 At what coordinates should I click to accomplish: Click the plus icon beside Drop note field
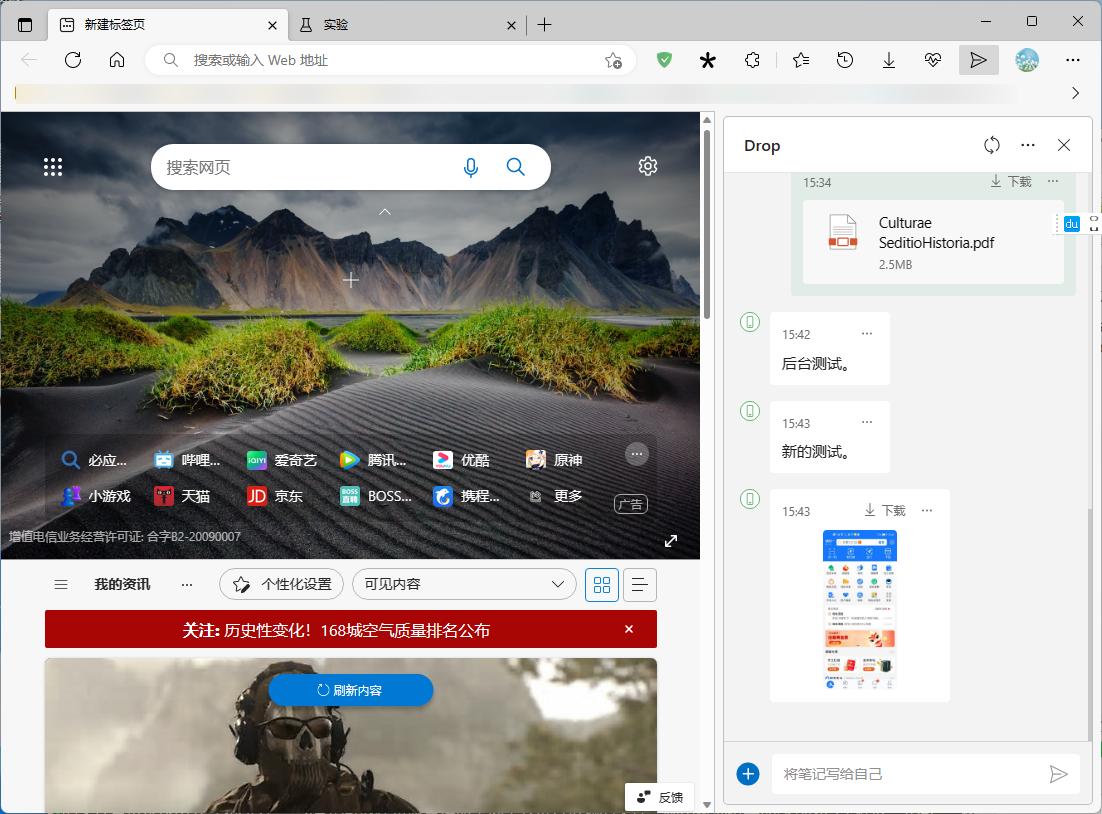(749, 773)
